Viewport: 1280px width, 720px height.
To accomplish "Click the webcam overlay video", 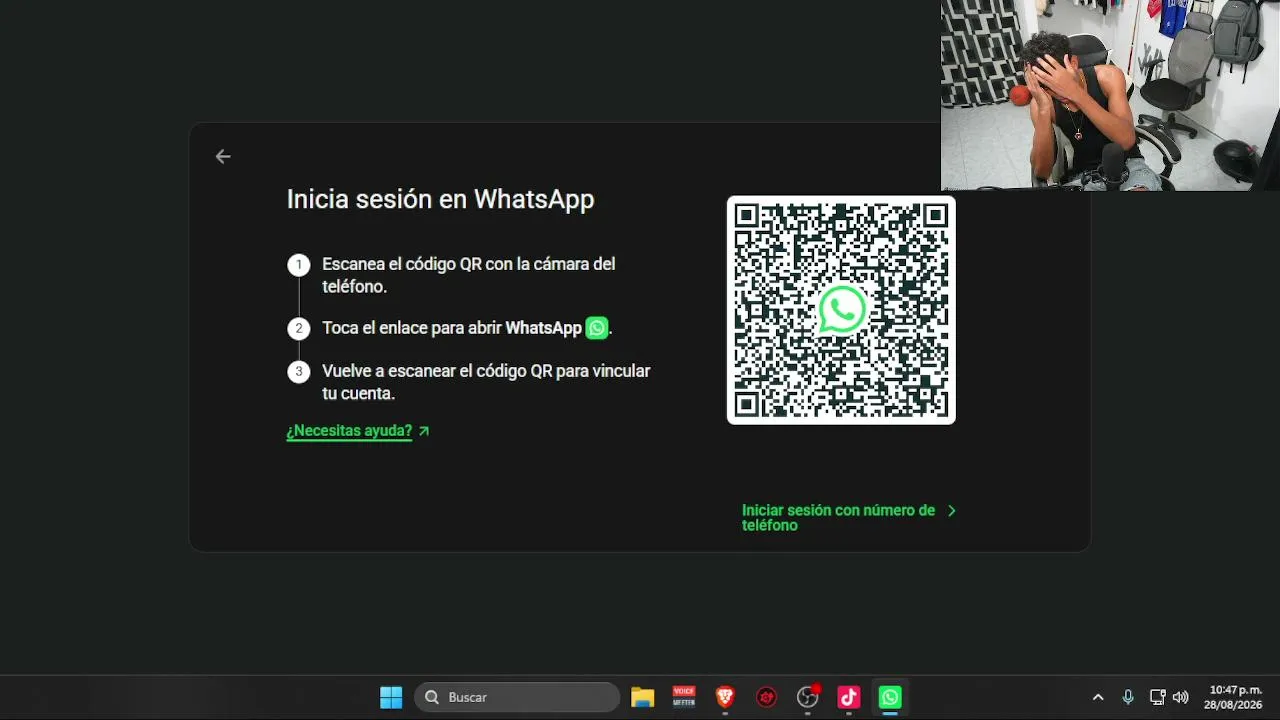I will [x=1110, y=95].
